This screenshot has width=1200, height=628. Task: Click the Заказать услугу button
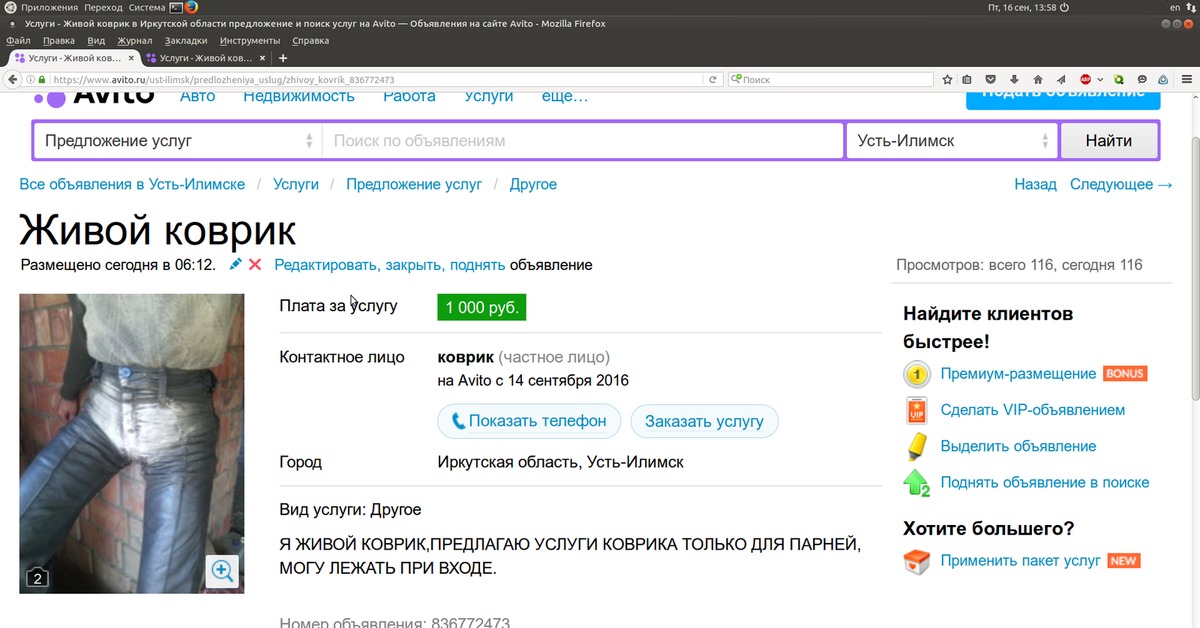click(704, 421)
